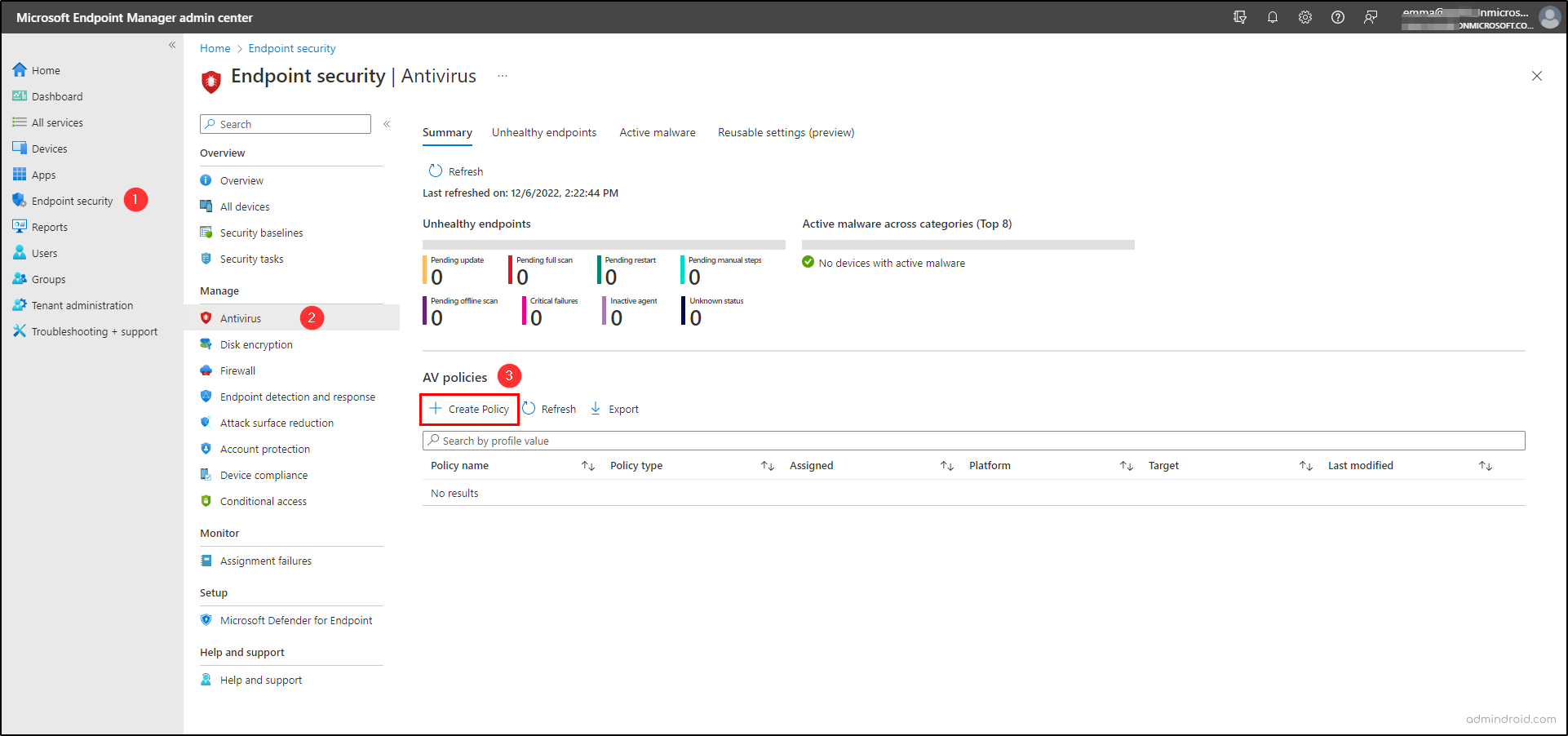The width and height of the screenshot is (1568, 736).
Task: Open the Reports section
Action: pyautogui.click(x=49, y=226)
